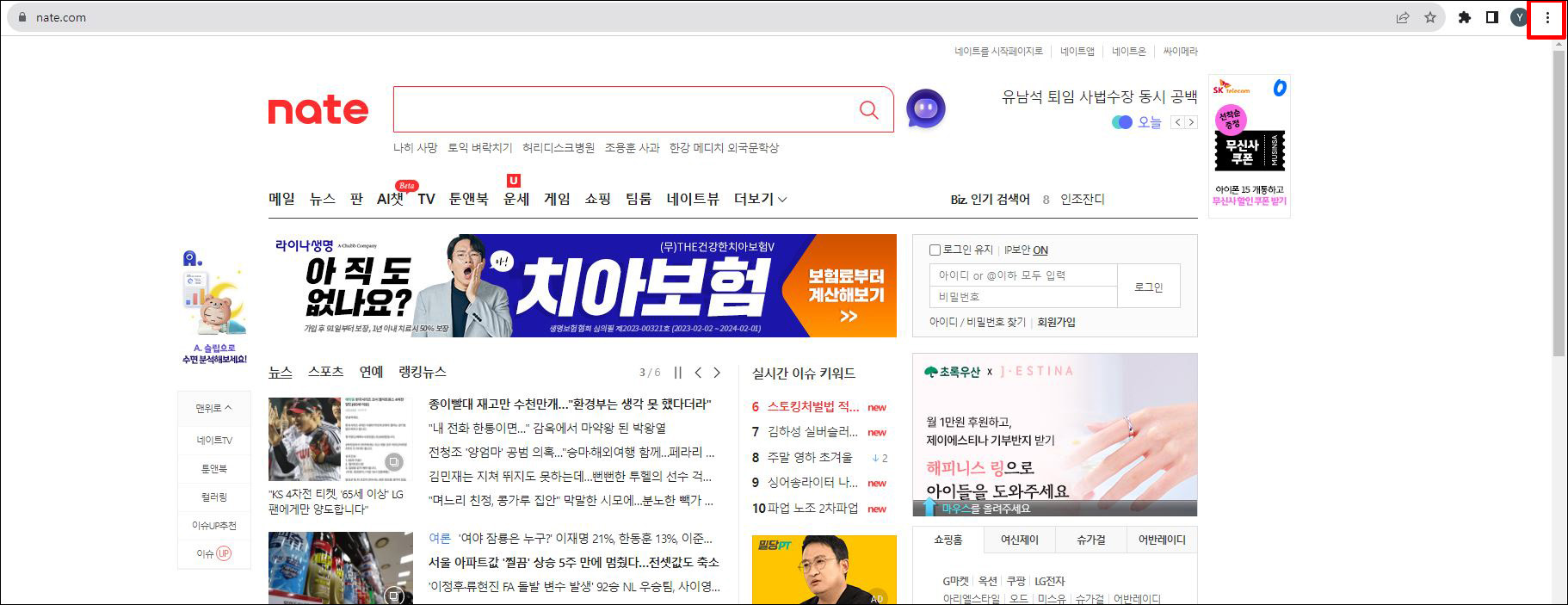Click trending keyword 스토킹처벌법
The height and width of the screenshot is (605, 1568).
click(x=812, y=407)
